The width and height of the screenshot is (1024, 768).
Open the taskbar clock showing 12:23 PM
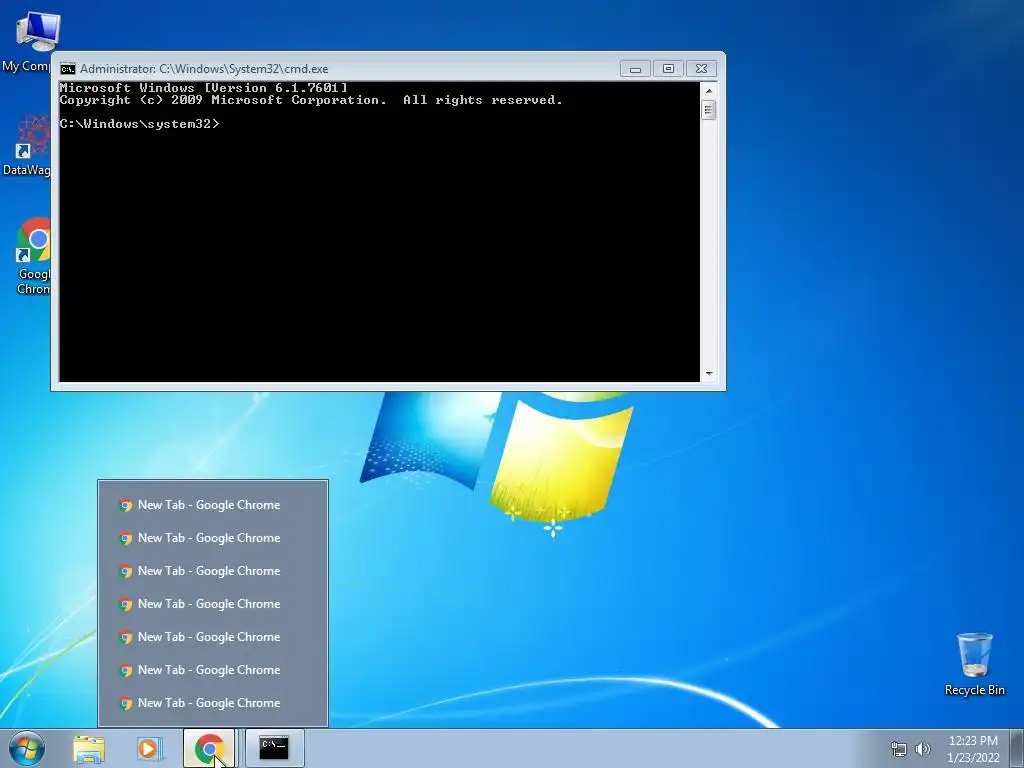(x=973, y=749)
